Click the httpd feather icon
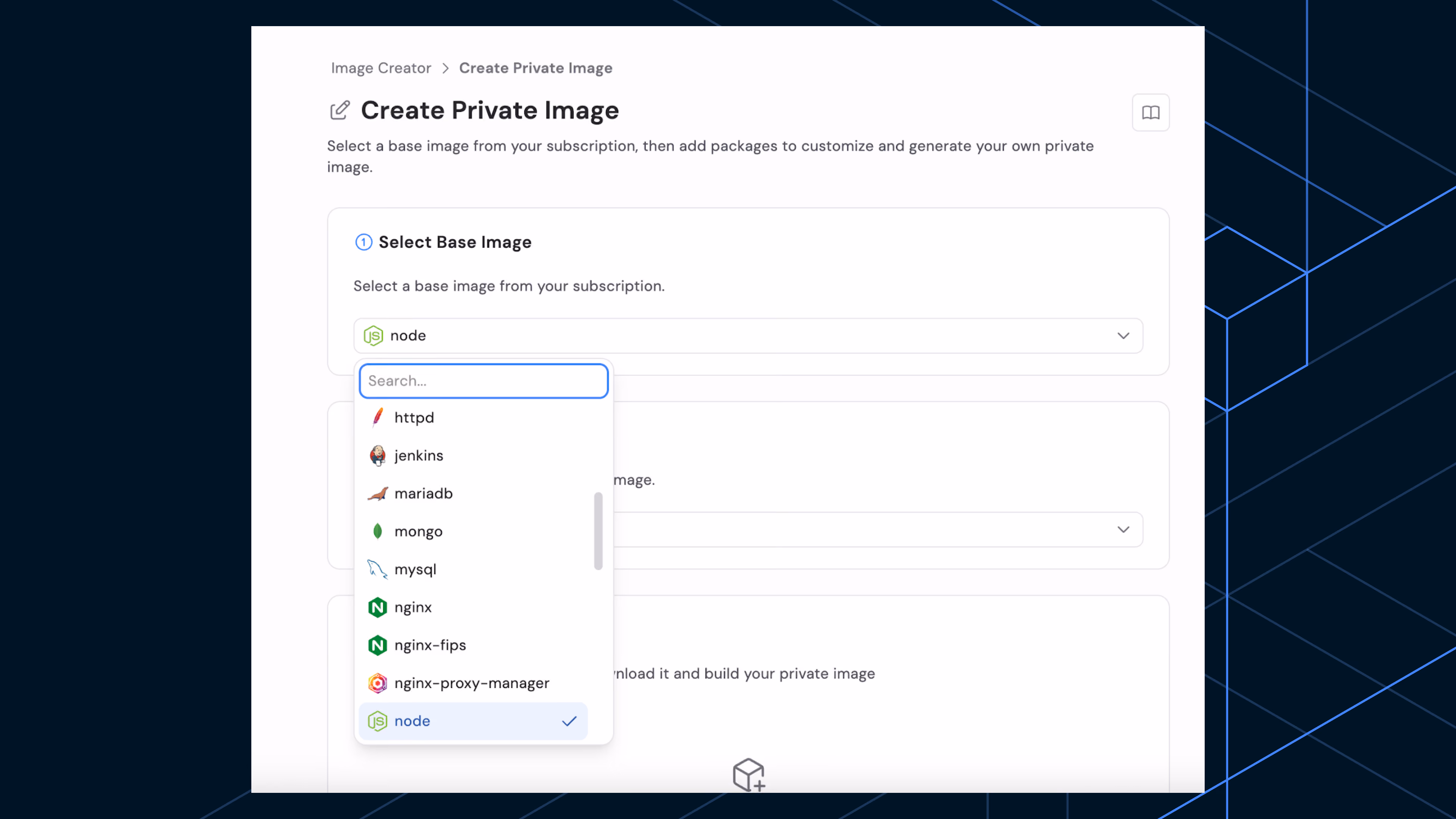1456x819 pixels. click(x=378, y=417)
